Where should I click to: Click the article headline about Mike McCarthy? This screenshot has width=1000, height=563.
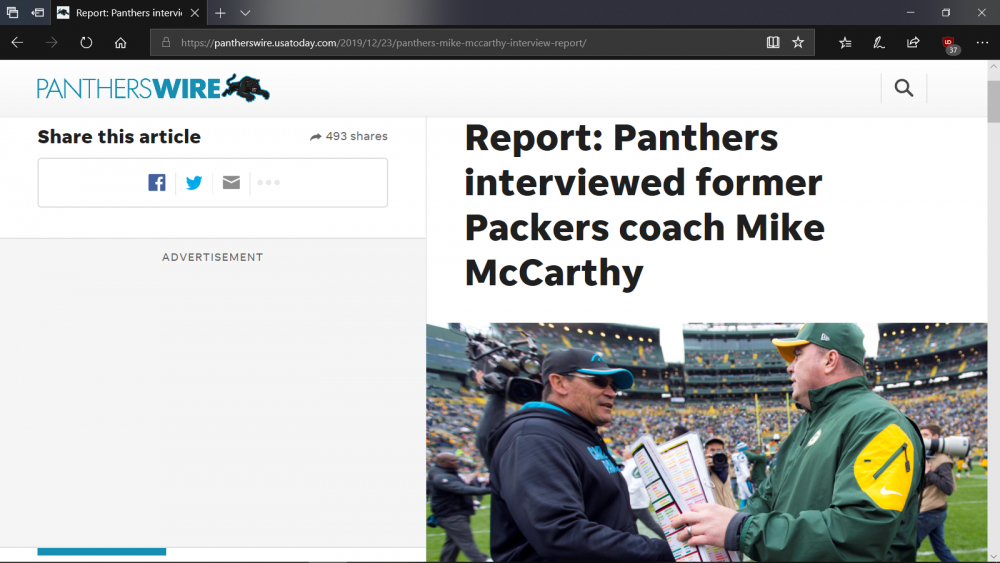[645, 205]
